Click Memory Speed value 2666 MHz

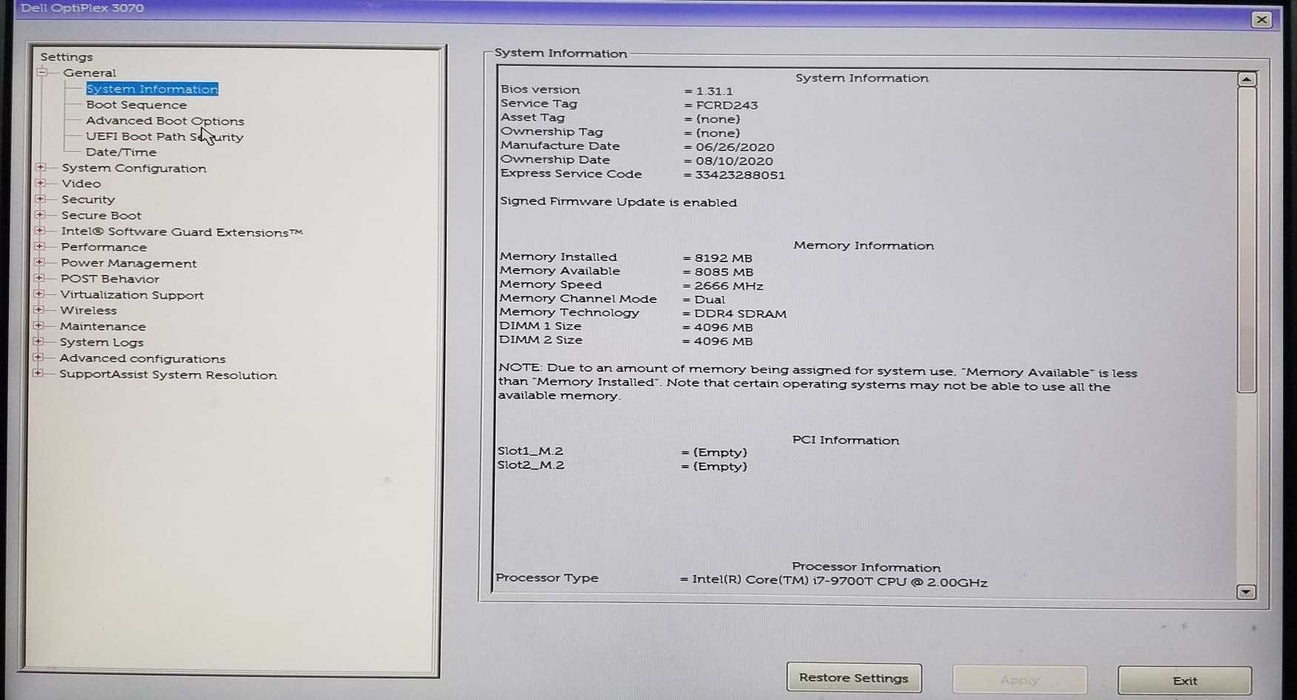point(729,286)
